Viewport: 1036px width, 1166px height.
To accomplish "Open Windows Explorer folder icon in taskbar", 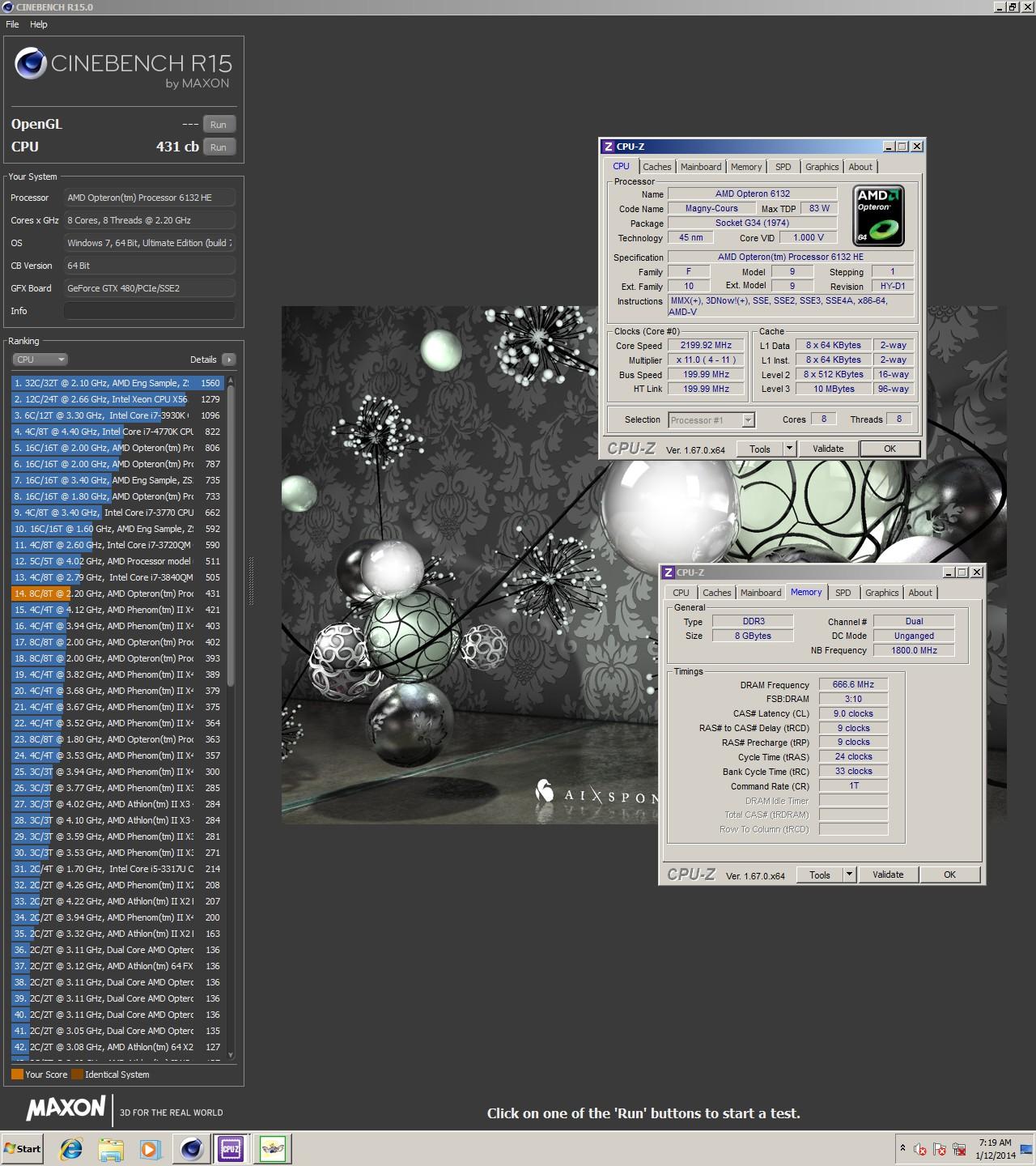I will (111, 1148).
